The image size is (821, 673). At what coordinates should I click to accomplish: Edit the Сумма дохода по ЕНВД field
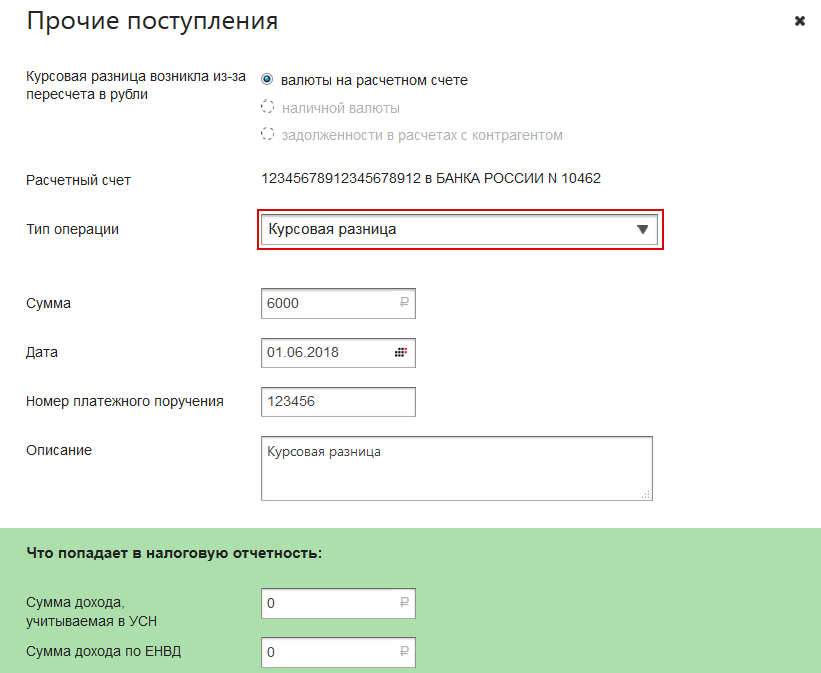tap(325, 653)
